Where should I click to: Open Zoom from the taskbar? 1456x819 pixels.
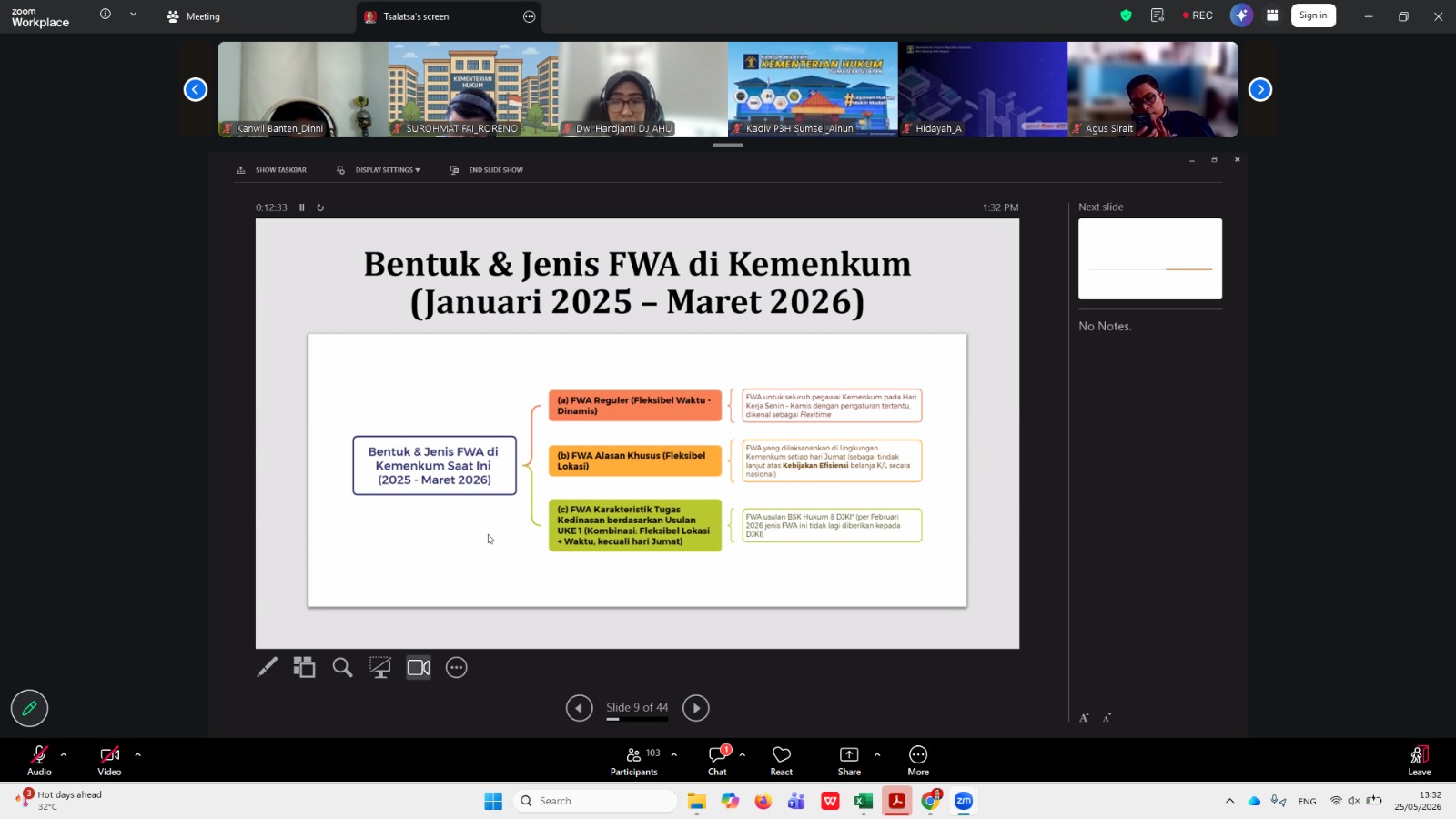pos(964,801)
